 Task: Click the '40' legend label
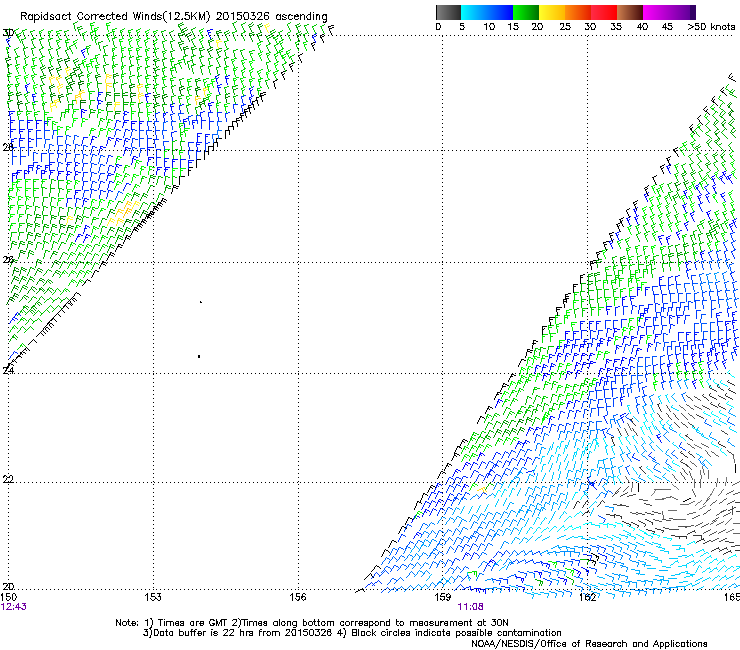coord(642,27)
